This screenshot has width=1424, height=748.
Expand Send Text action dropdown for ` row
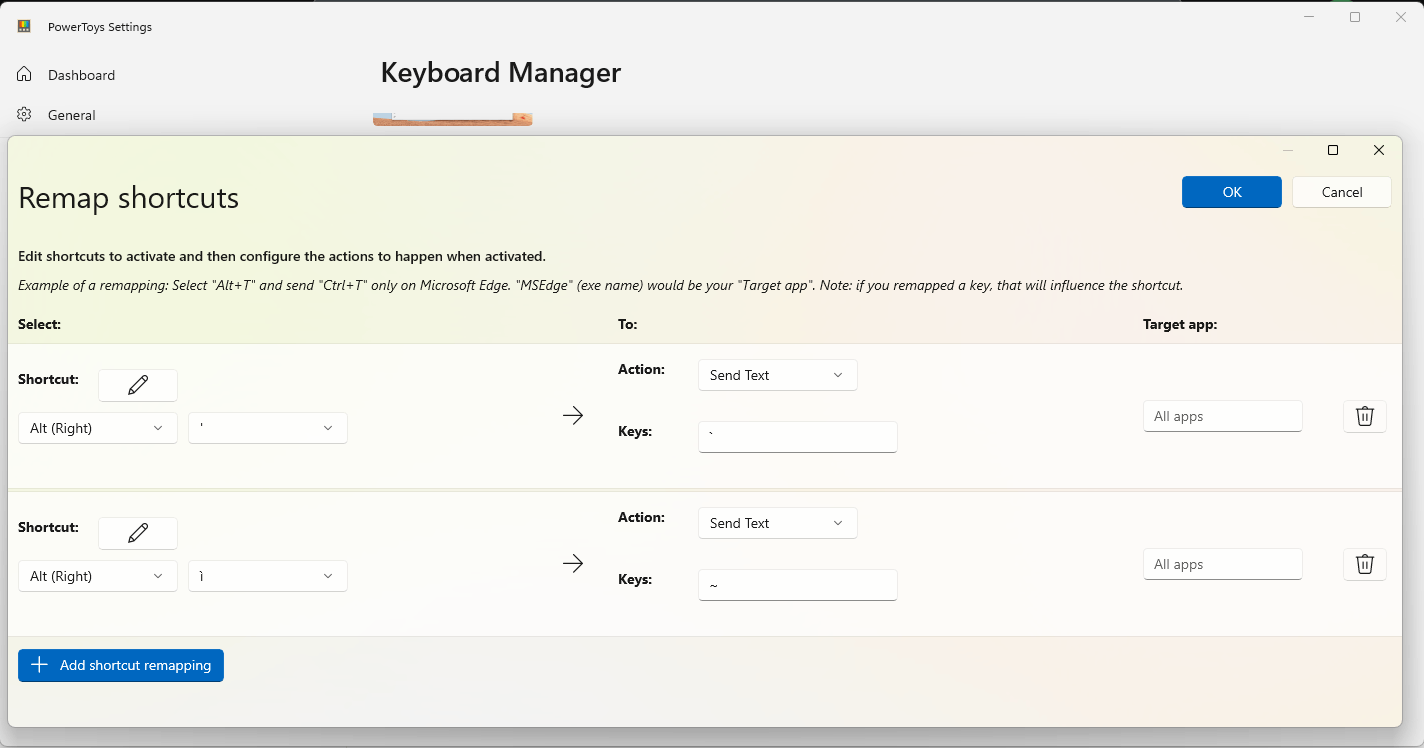coord(778,375)
